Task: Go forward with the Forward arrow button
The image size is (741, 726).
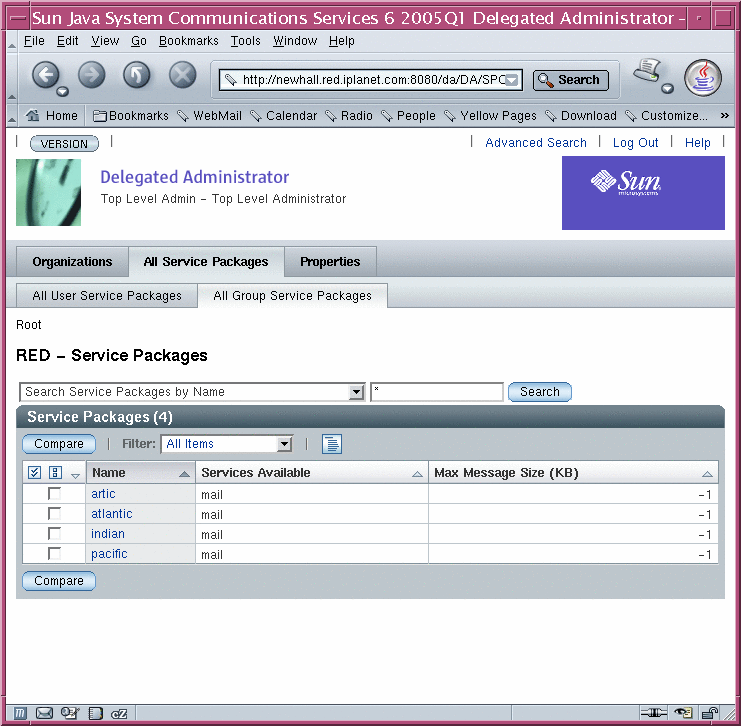Action: [x=91, y=75]
